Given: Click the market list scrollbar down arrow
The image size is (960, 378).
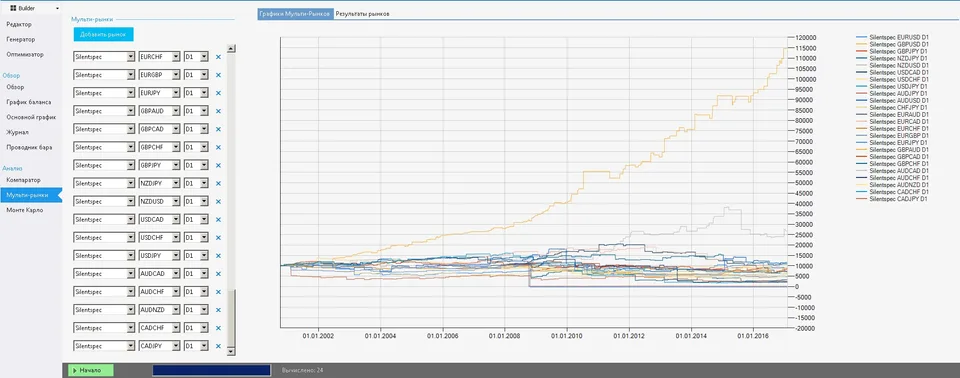Looking at the screenshot, I should (x=231, y=351).
